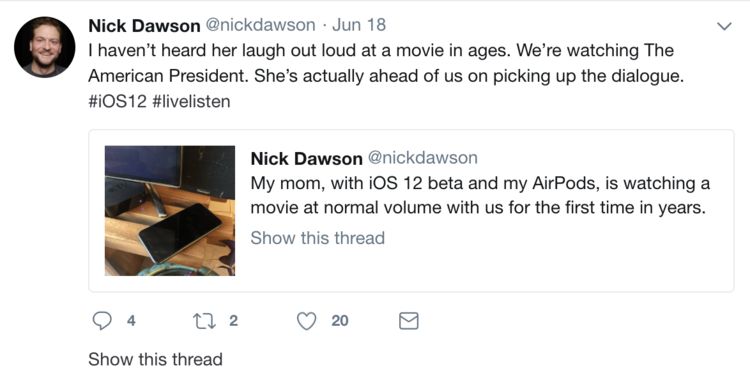Open Nick Dawson's name in the quoted tweet
The height and width of the screenshot is (382, 750).
point(307,159)
